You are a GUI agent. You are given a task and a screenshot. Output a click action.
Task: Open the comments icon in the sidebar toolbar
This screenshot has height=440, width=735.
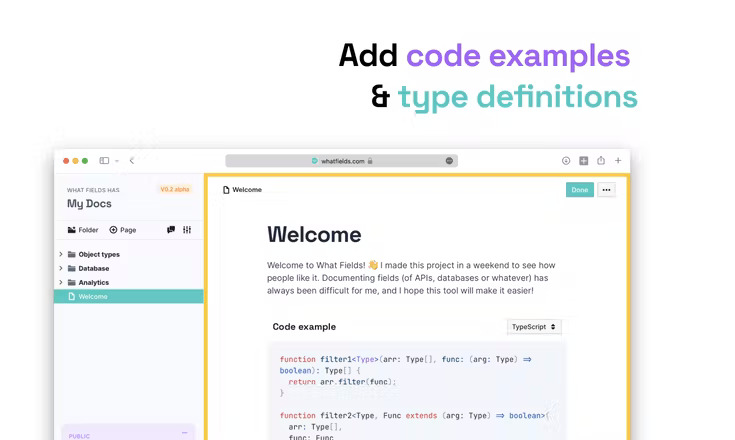pos(171,230)
